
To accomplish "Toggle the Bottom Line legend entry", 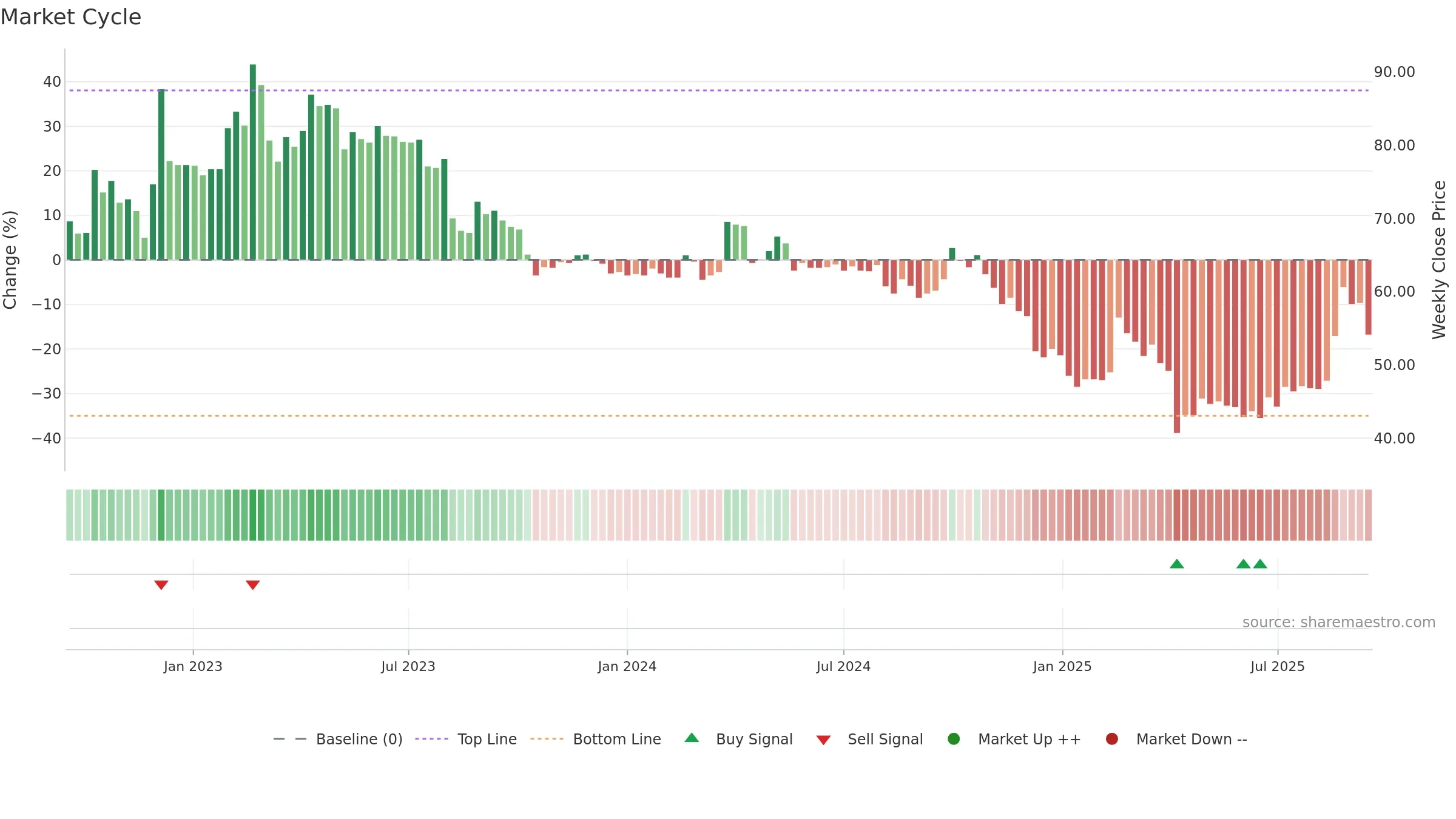I will (596, 739).
